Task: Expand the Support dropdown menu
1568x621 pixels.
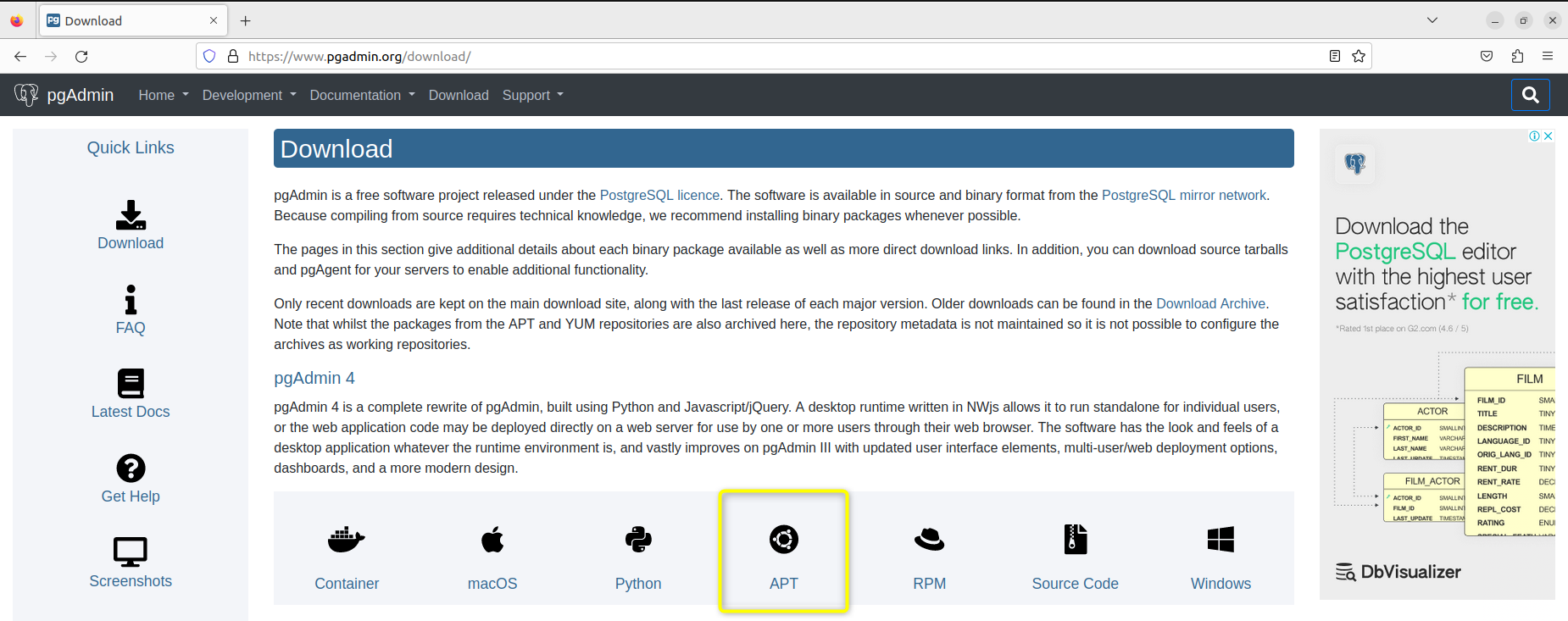Action: point(533,95)
